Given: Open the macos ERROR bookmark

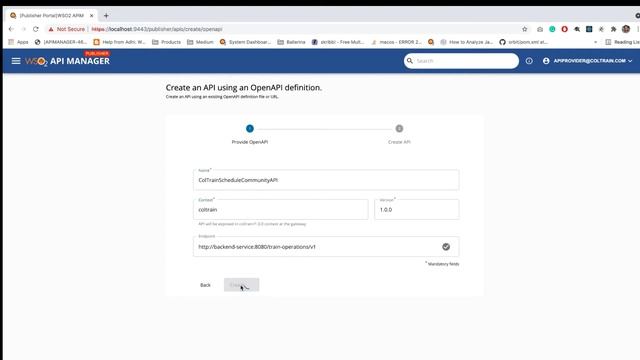Looking at the screenshot, I should [x=396, y=42].
